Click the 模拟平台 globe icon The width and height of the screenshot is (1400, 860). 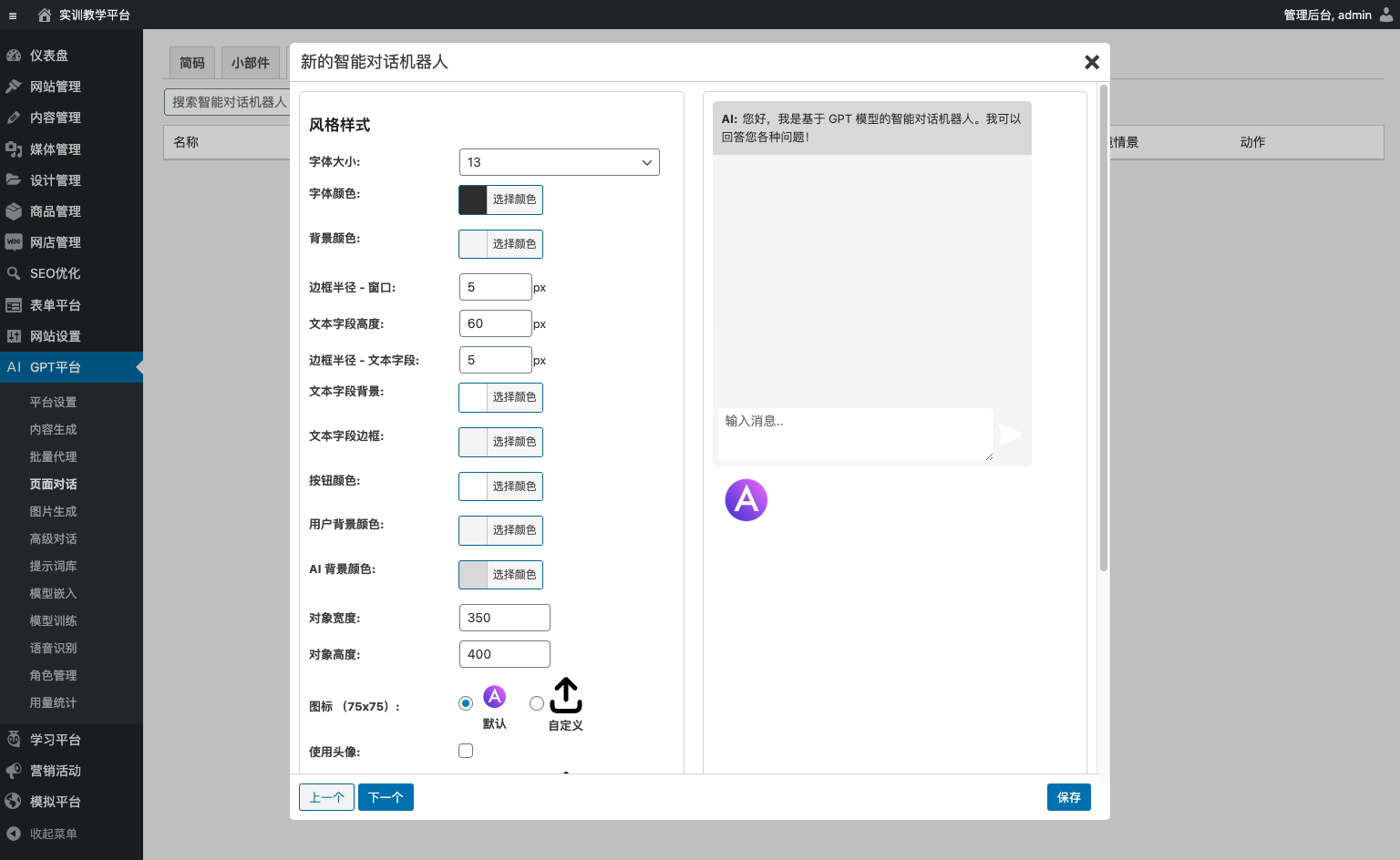[x=14, y=802]
